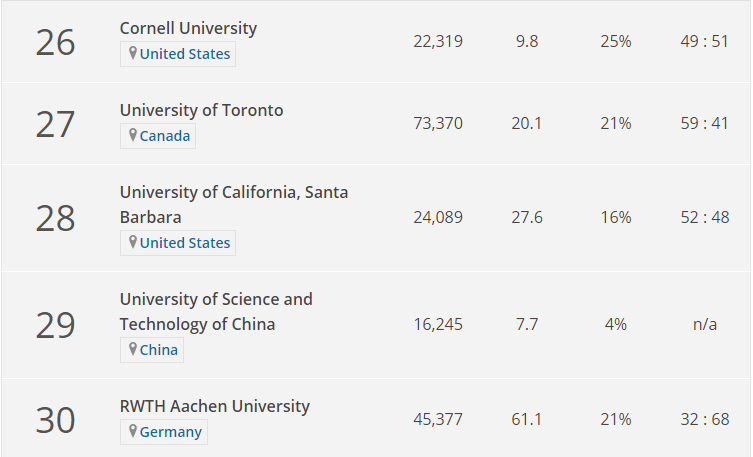Click the pin icon under Cornell University
The width and height of the screenshot is (753, 457).
tap(133, 53)
